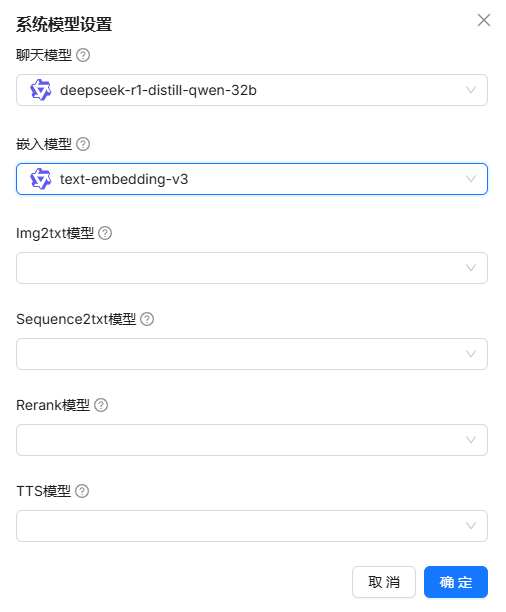Screen dimensions: 506x612
Task: Click the help icon beside Sequence2txt模型
Action: pyautogui.click(x=147, y=319)
